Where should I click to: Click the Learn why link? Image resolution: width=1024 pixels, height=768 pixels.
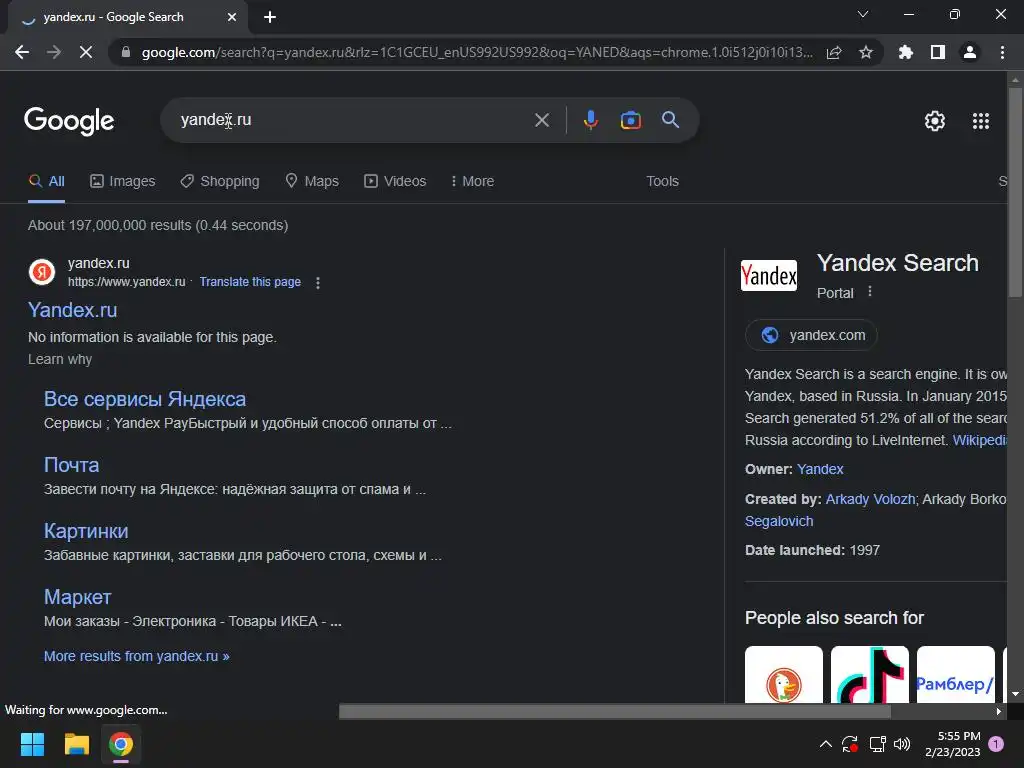pos(60,359)
